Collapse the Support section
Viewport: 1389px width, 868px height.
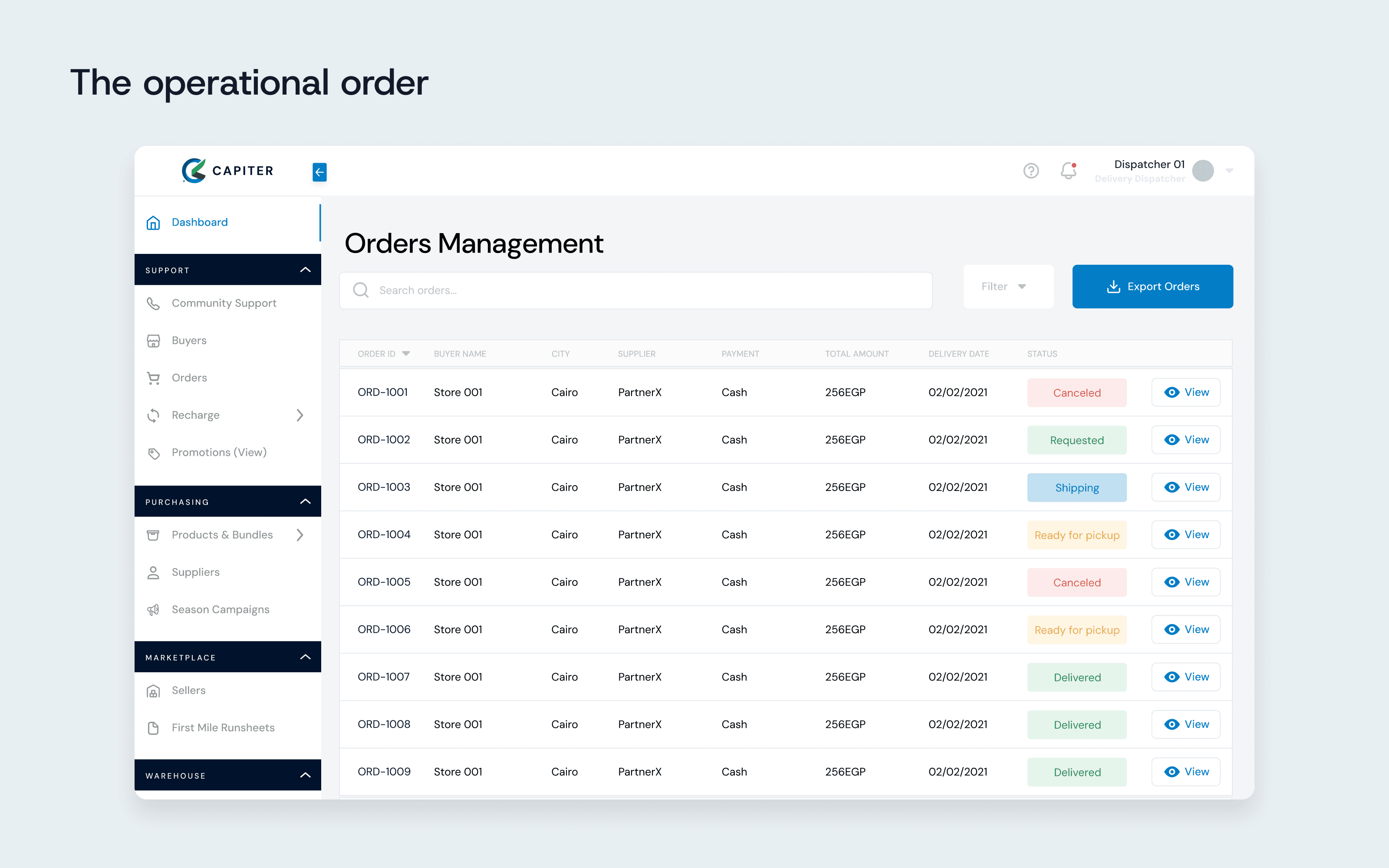pyautogui.click(x=305, y=270)
